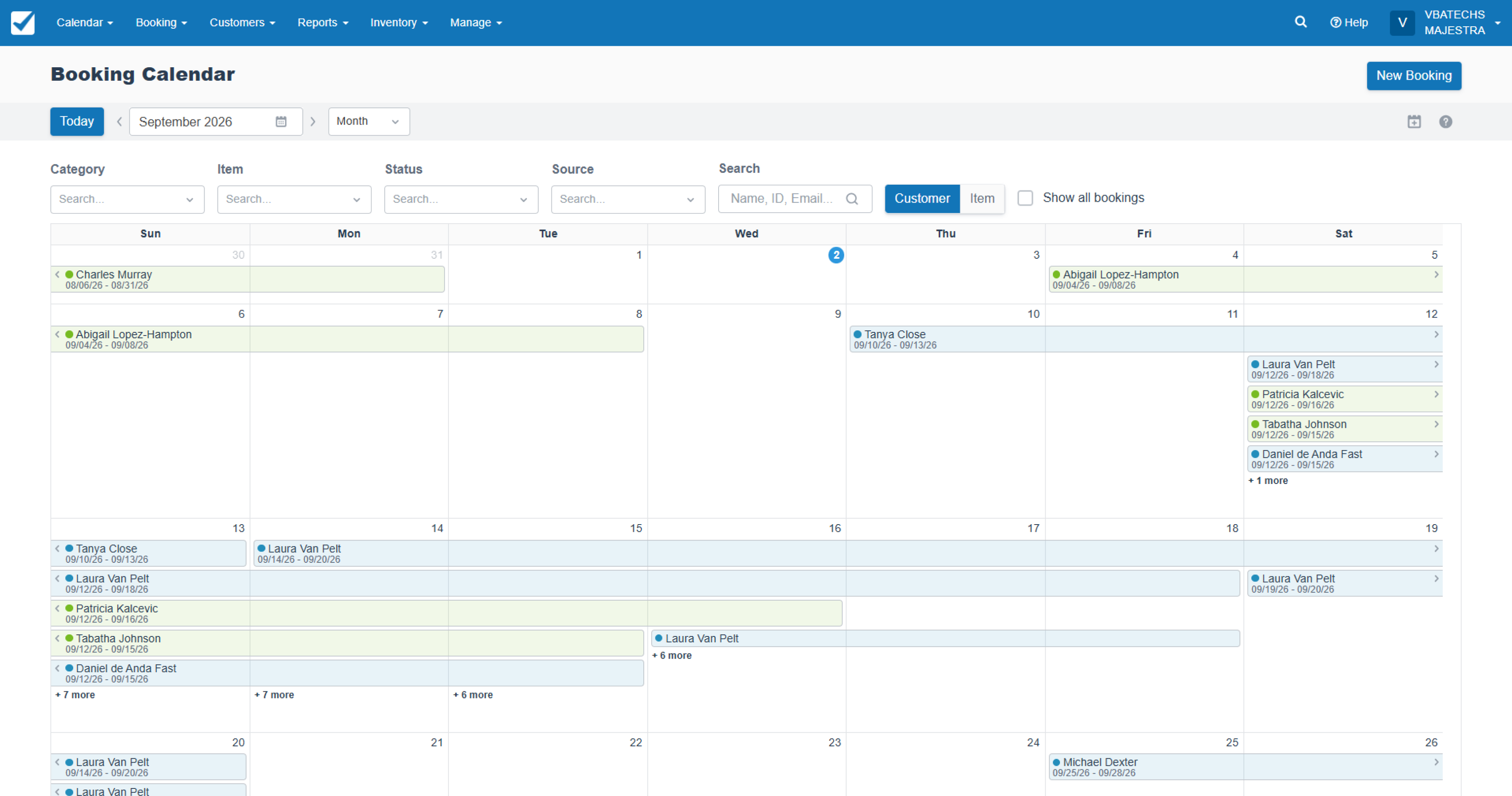Click the New Booking button
The image size is (1512, 796).
click(x=1414, y=76)
